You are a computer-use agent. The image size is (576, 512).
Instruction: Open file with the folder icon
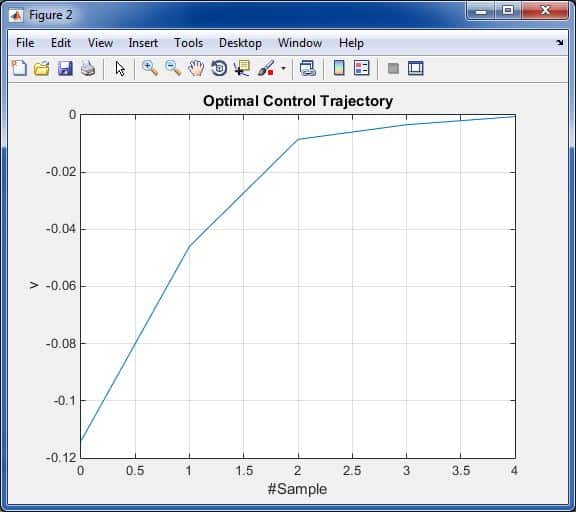pos(42,68)
